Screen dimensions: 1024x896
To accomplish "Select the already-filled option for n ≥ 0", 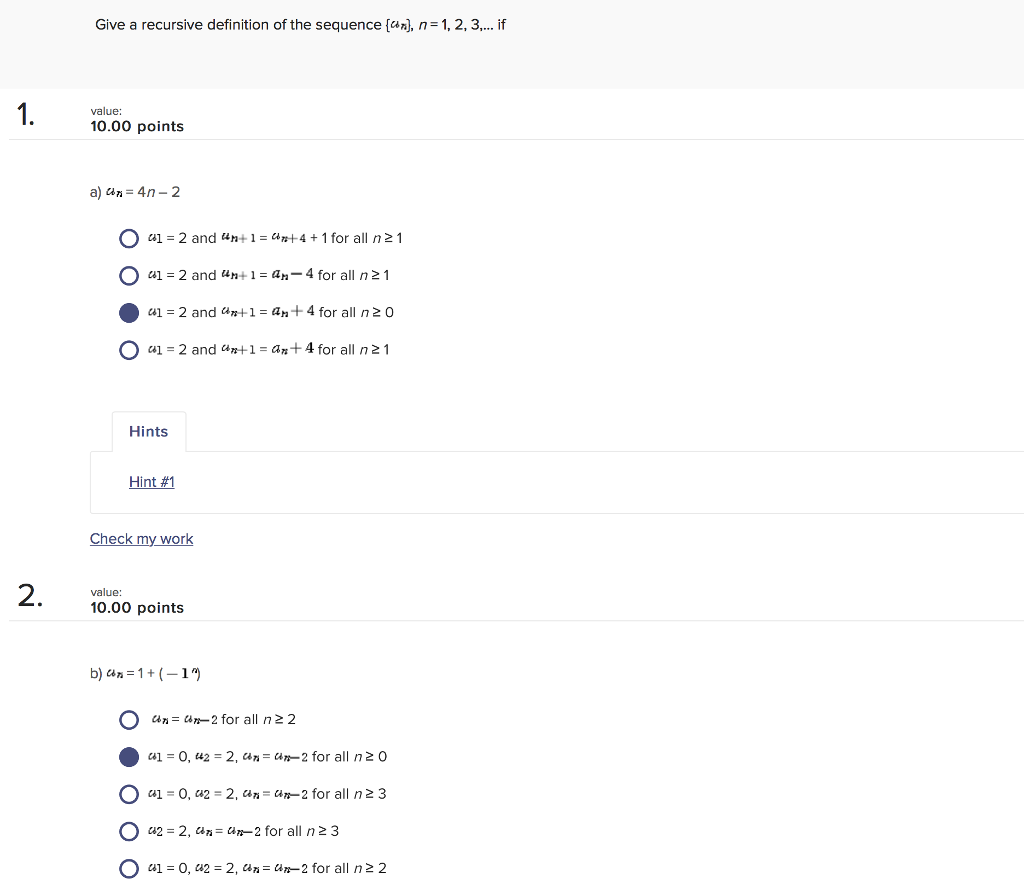I will pos(129,312).
